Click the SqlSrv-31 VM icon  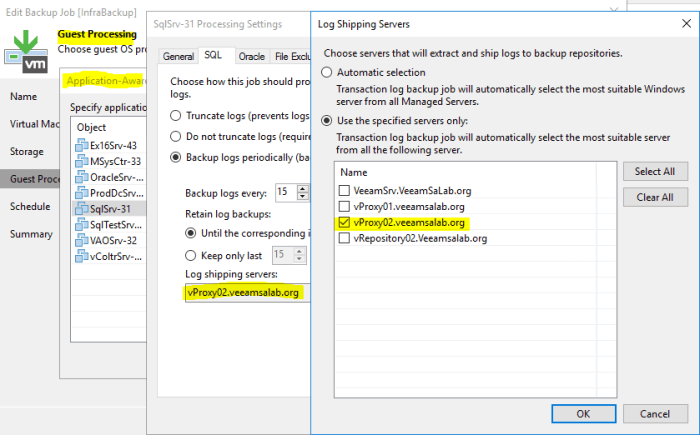82,209
